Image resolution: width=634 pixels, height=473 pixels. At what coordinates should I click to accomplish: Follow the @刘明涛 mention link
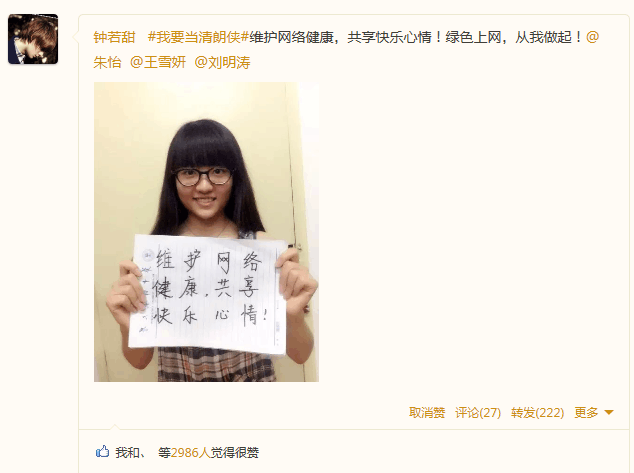tap(222, 62)
